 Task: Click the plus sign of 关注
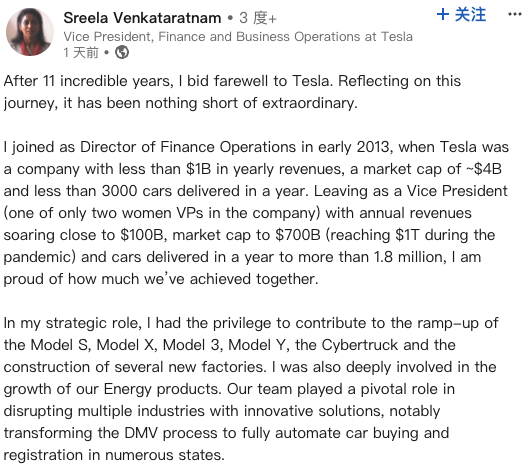(443, 15)
